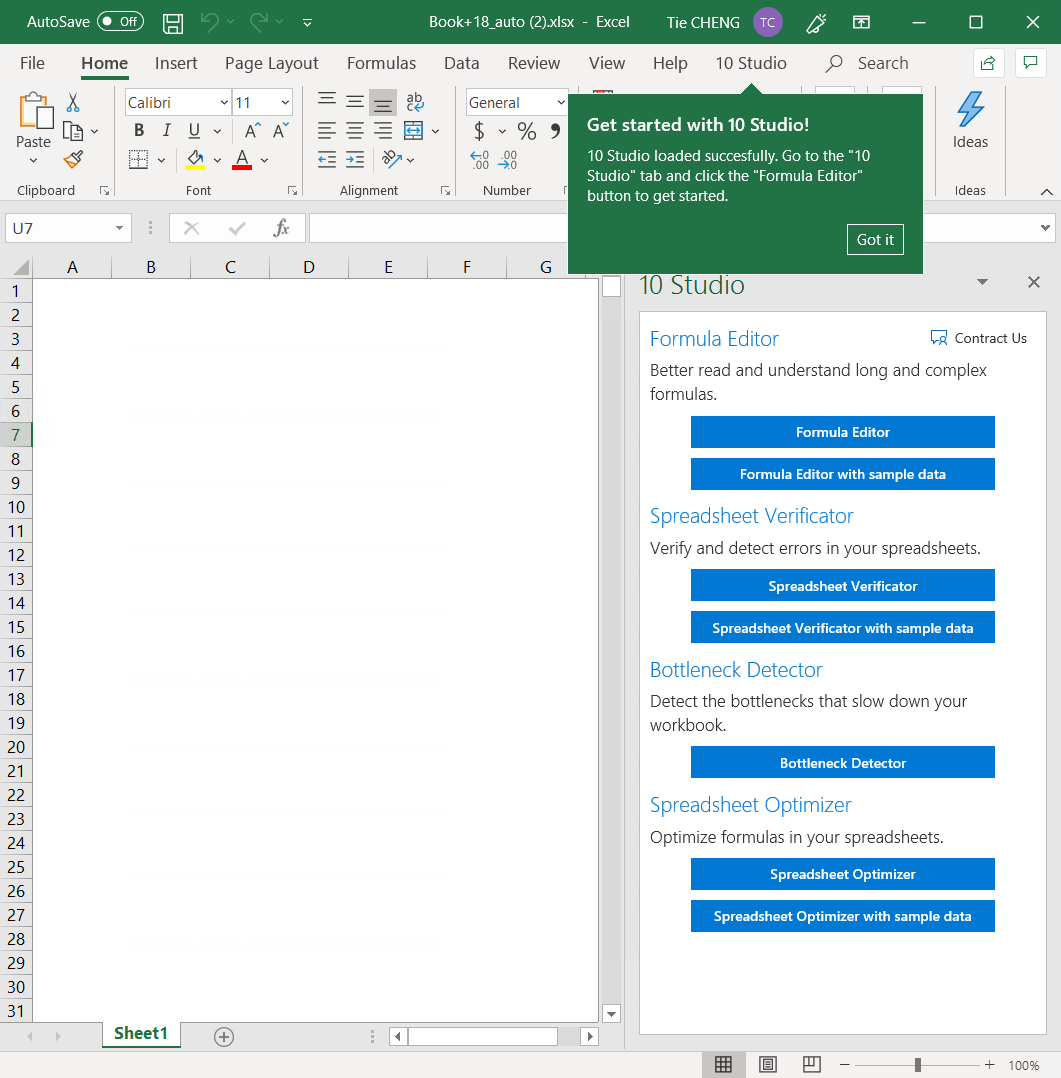Screen dimensions: 1061x1078
Task: Apply Percent Style format
Action: (x=527, y=131)
